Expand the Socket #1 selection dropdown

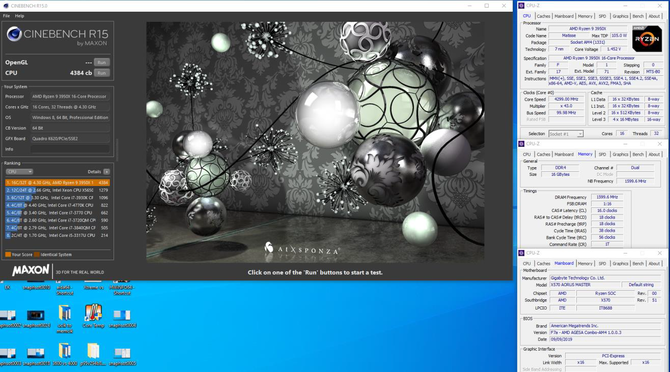click(x=566, y=134)
